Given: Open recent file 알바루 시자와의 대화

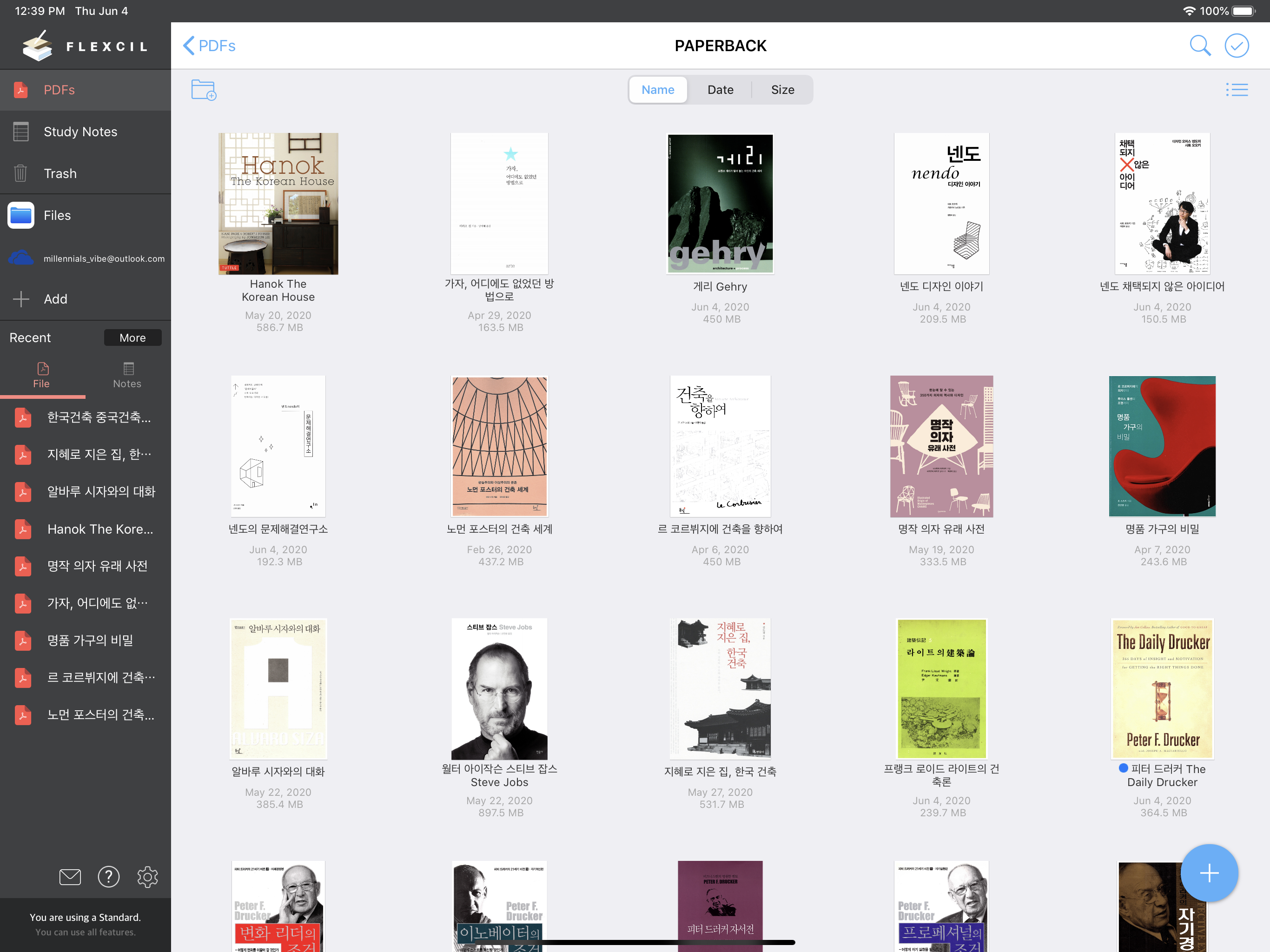Looking at the screenshot, I should click(x=86, y=491).
